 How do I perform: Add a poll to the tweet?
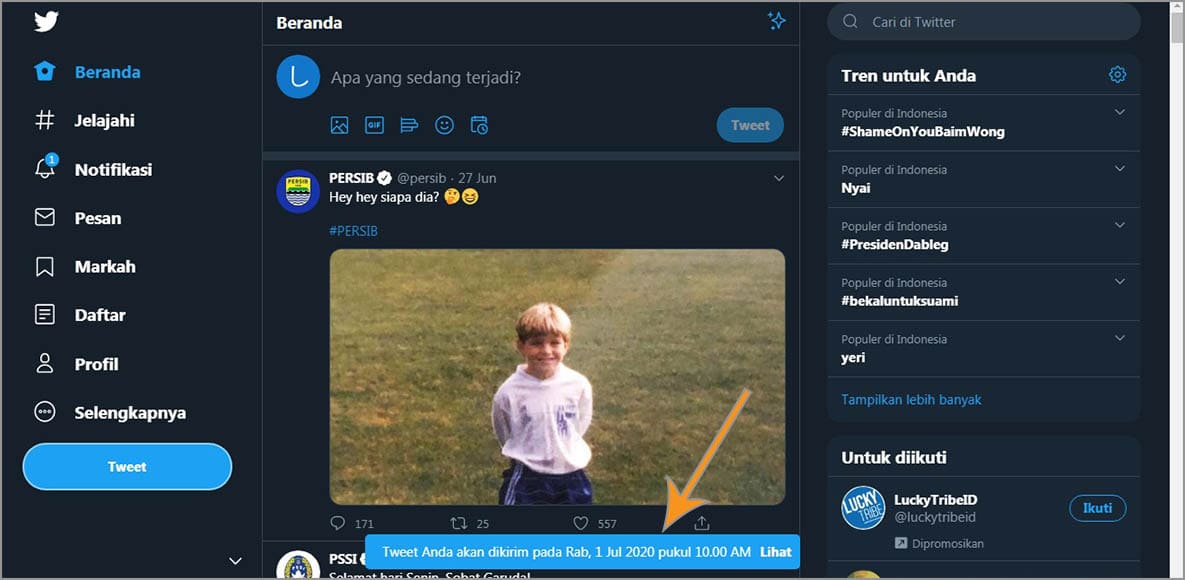[409, 125]
